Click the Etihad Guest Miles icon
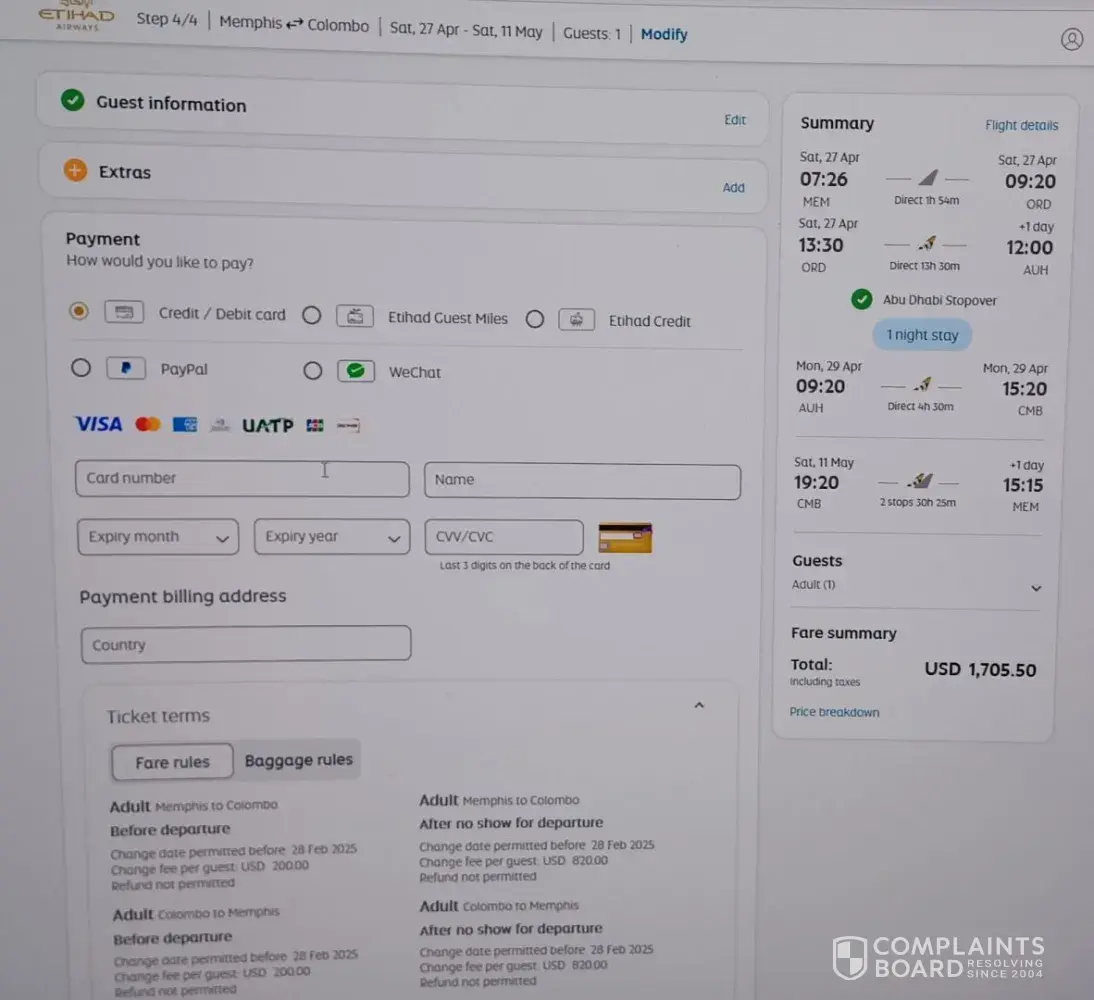 click(354, 315)
